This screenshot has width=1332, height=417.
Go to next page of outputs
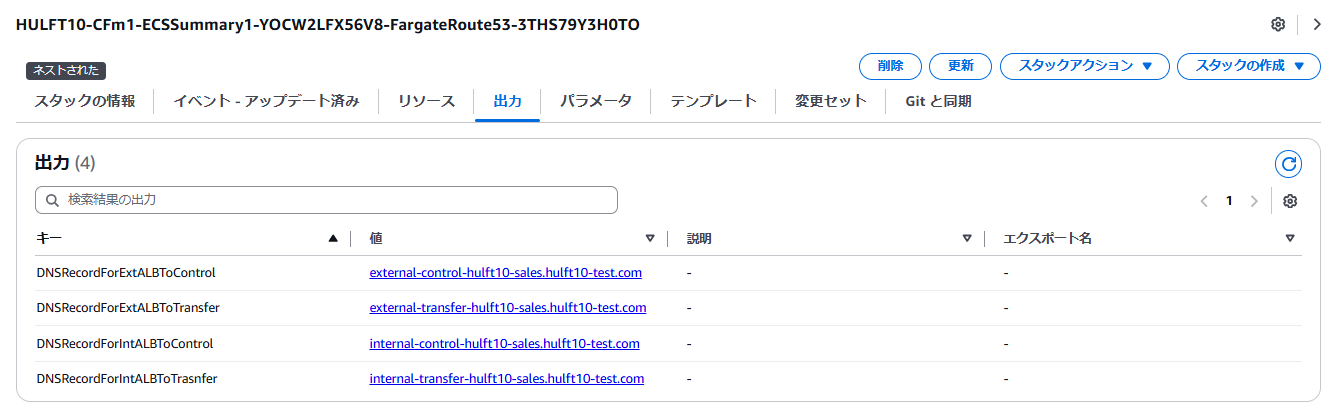click(1254, 201)
